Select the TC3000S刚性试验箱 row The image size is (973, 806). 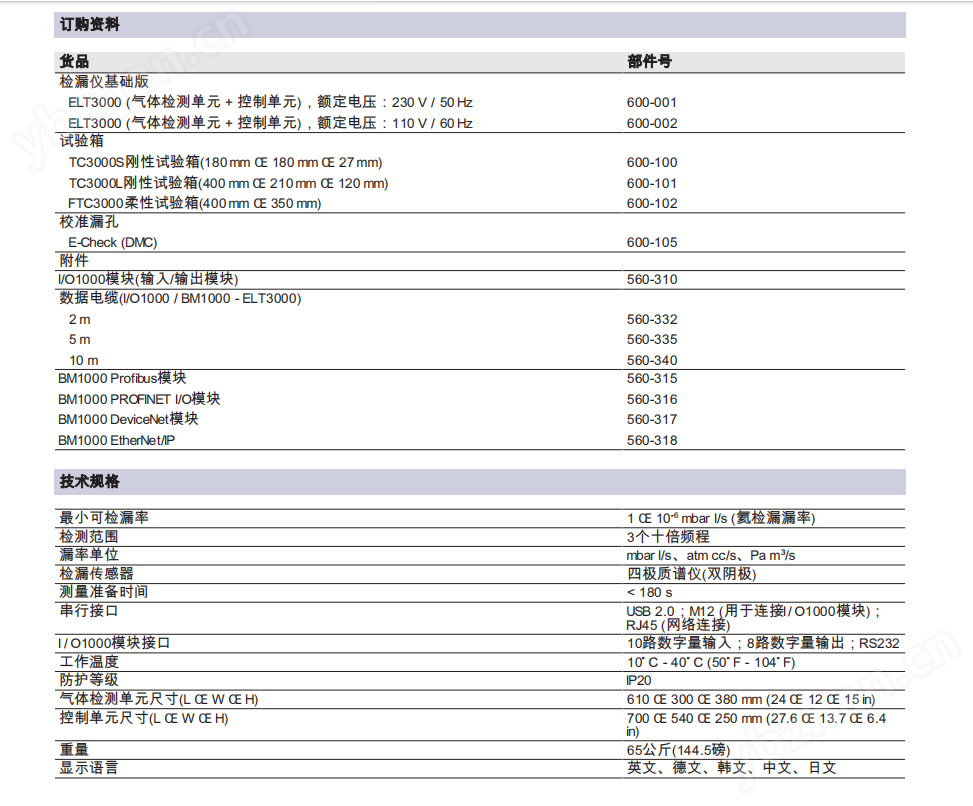tap(225, 163)
